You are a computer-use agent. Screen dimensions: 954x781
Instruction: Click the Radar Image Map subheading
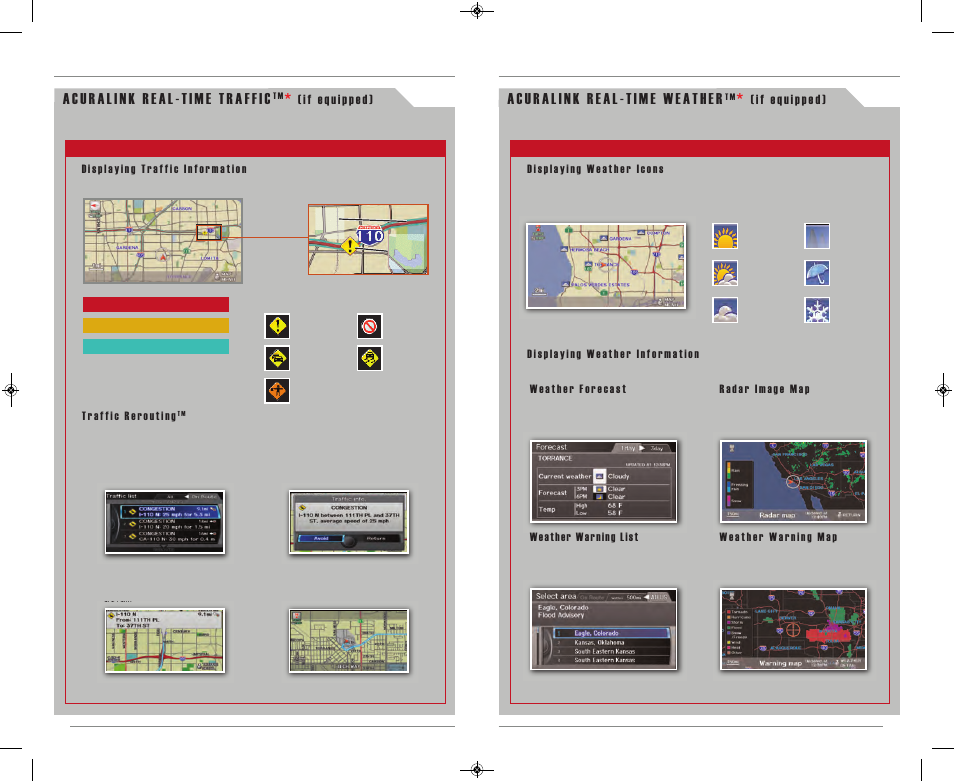click(x=764, y=389)
